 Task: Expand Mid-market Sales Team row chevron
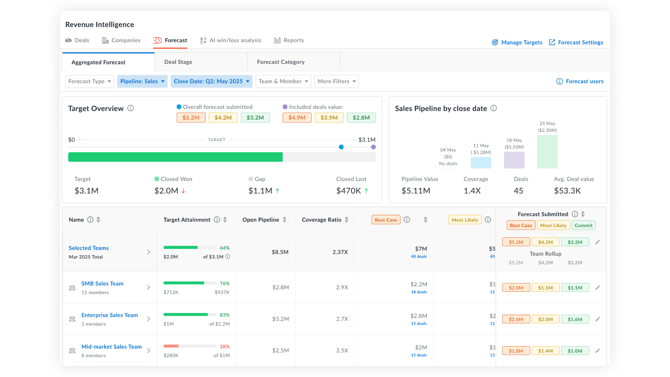point(149,351)
